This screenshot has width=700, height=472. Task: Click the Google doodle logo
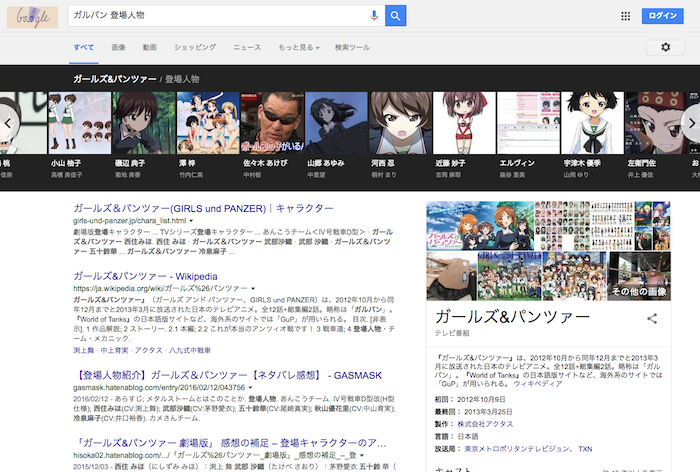[29, 17]
